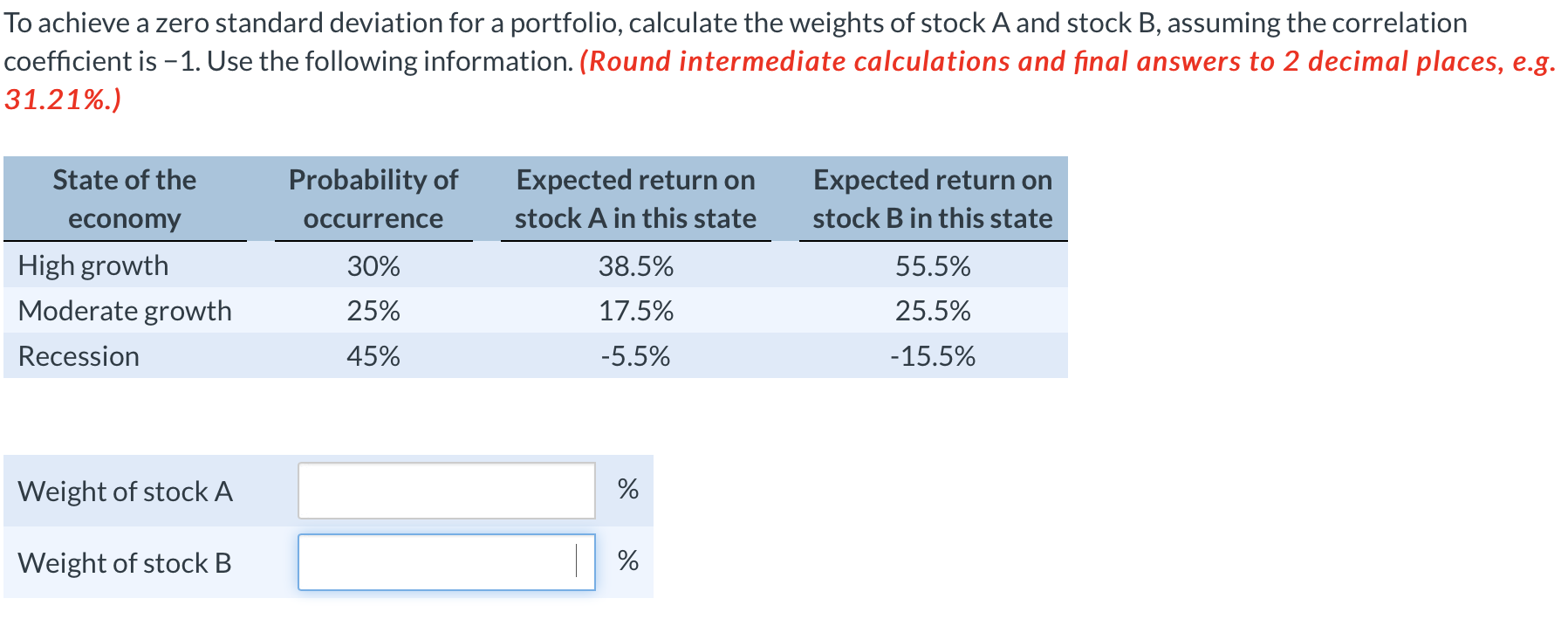Click the Weight of stock B input field
Viewport: 1568px width, 619px height.
(445, 563)
